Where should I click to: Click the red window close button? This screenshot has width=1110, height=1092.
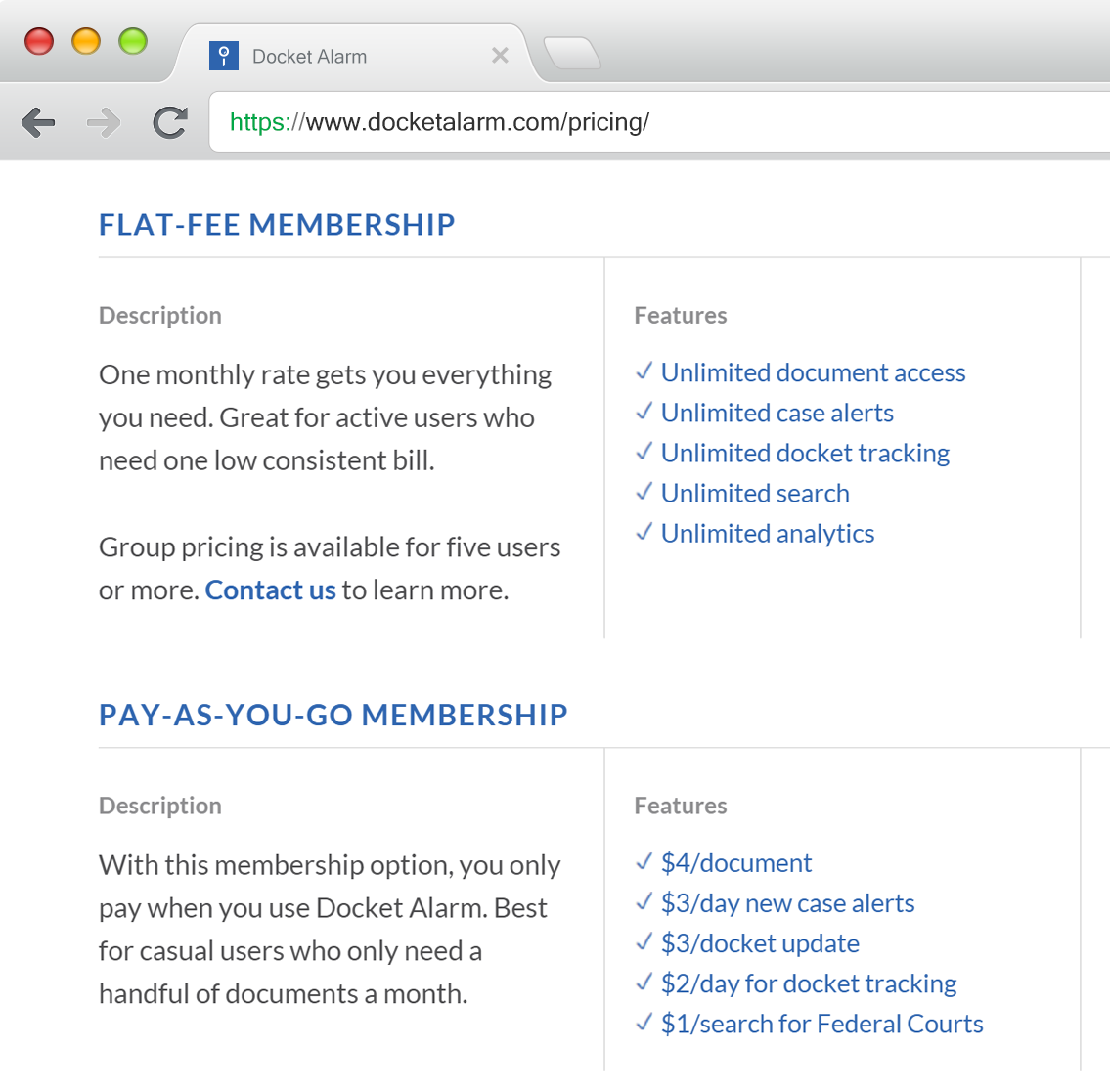(x=39, y=42)
